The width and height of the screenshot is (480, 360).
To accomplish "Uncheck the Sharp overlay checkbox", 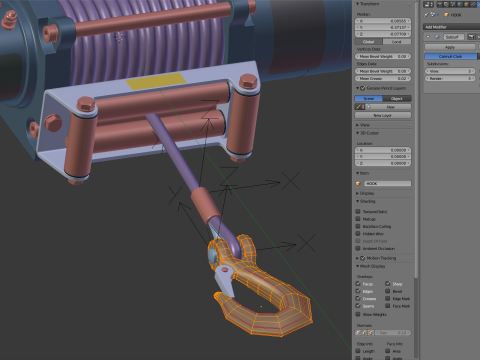I will coord(388,284).
